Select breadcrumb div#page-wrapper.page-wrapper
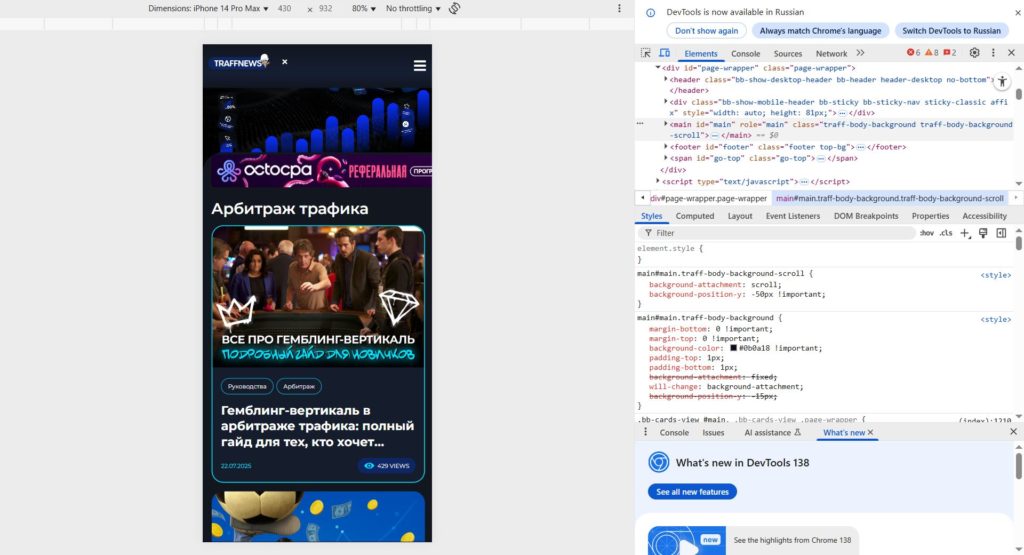The width and height of the screenshot is (1024, 555). (x=709, y=198)
